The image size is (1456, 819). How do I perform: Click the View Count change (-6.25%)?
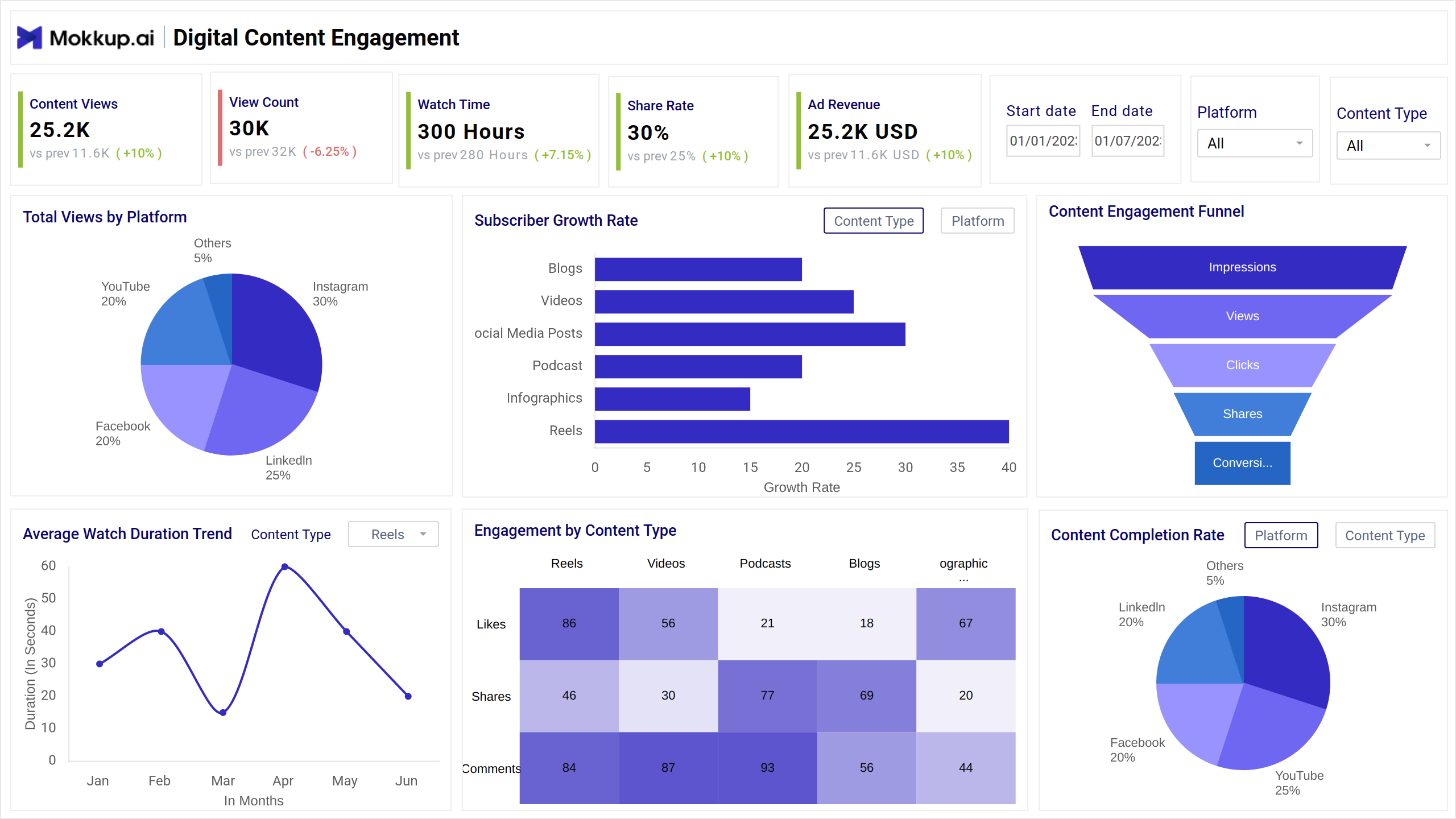(330, 152)
